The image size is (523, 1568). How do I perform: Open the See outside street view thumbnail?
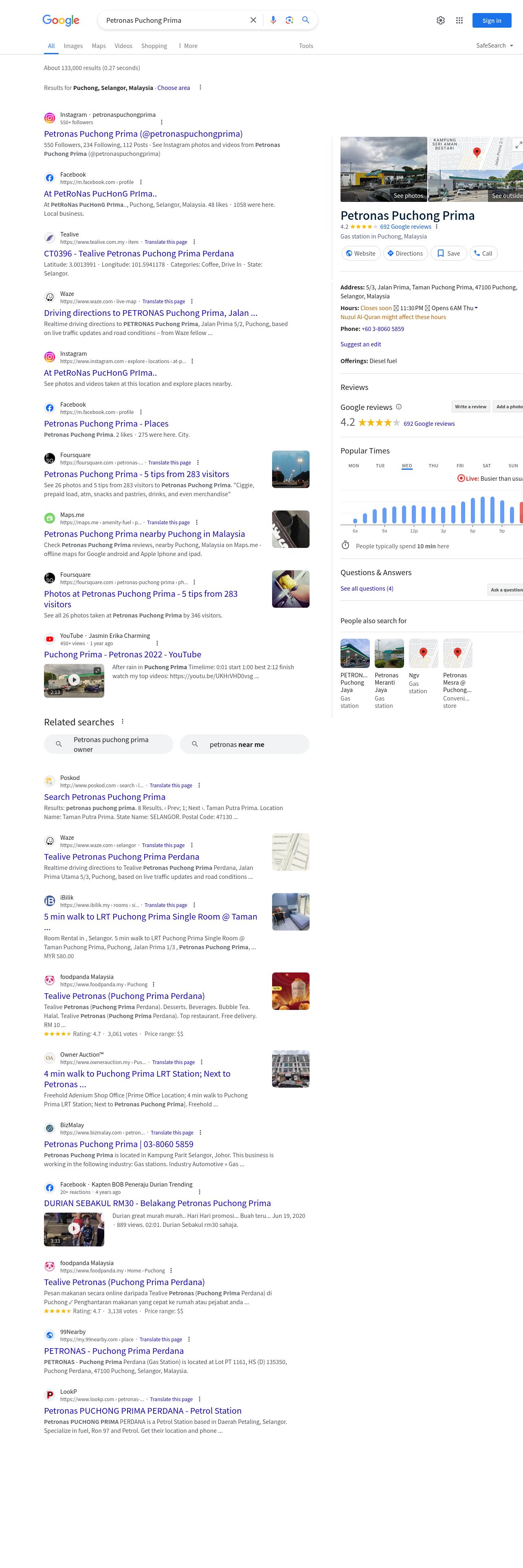pyautogui.click(x=475, y=186)
